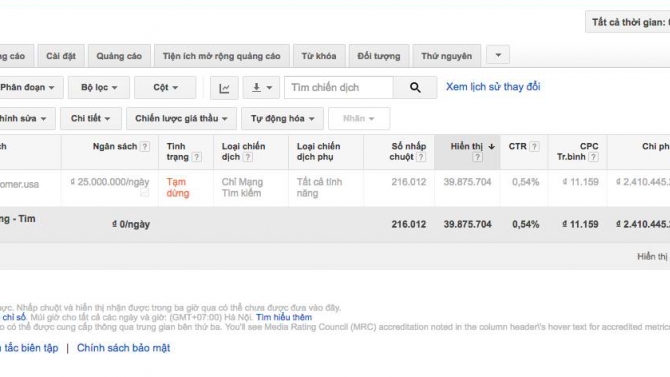Open the more tabs arrow dropdown

tap(498, 55)
